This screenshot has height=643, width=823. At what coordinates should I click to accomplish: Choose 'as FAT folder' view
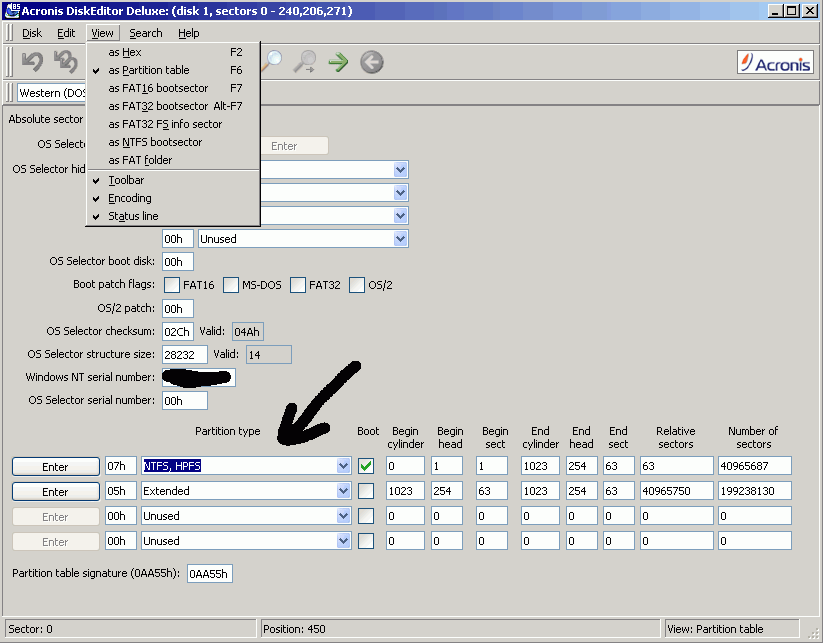coord(173,160)
